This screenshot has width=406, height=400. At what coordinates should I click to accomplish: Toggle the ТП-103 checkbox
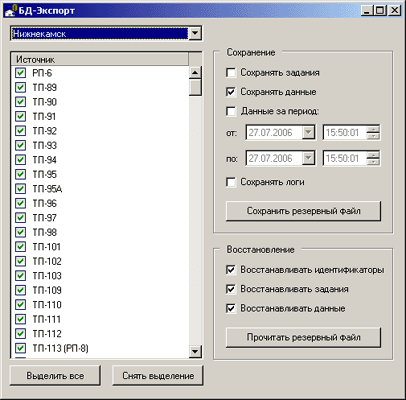tap(20, 276)
